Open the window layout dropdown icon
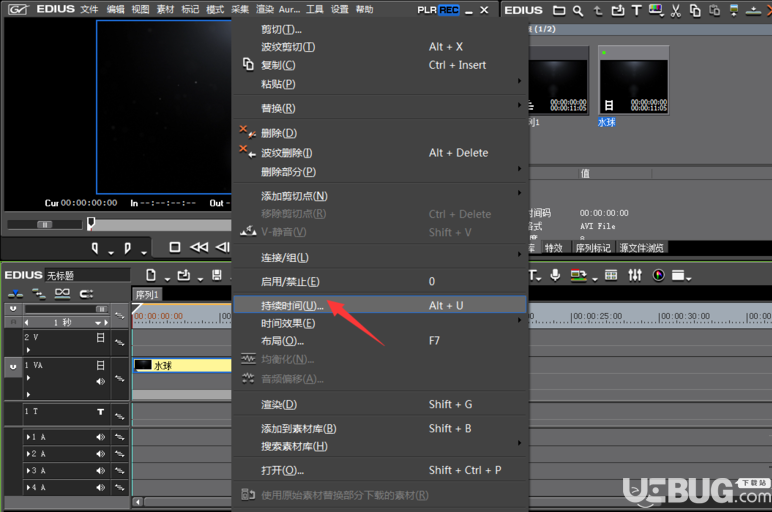The width and height of the screenshot is (772, 512). (x=681, y=276)
